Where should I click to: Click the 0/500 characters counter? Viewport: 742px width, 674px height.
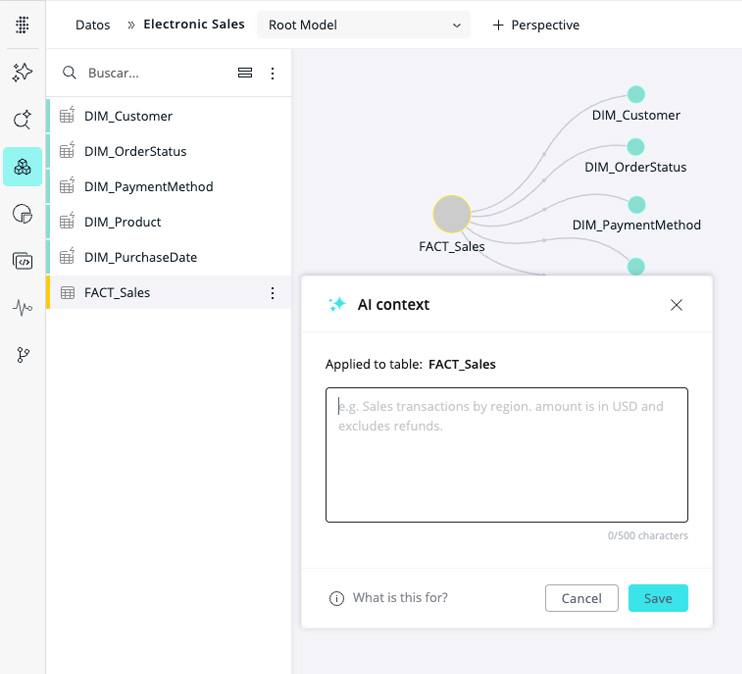point(648,535)
